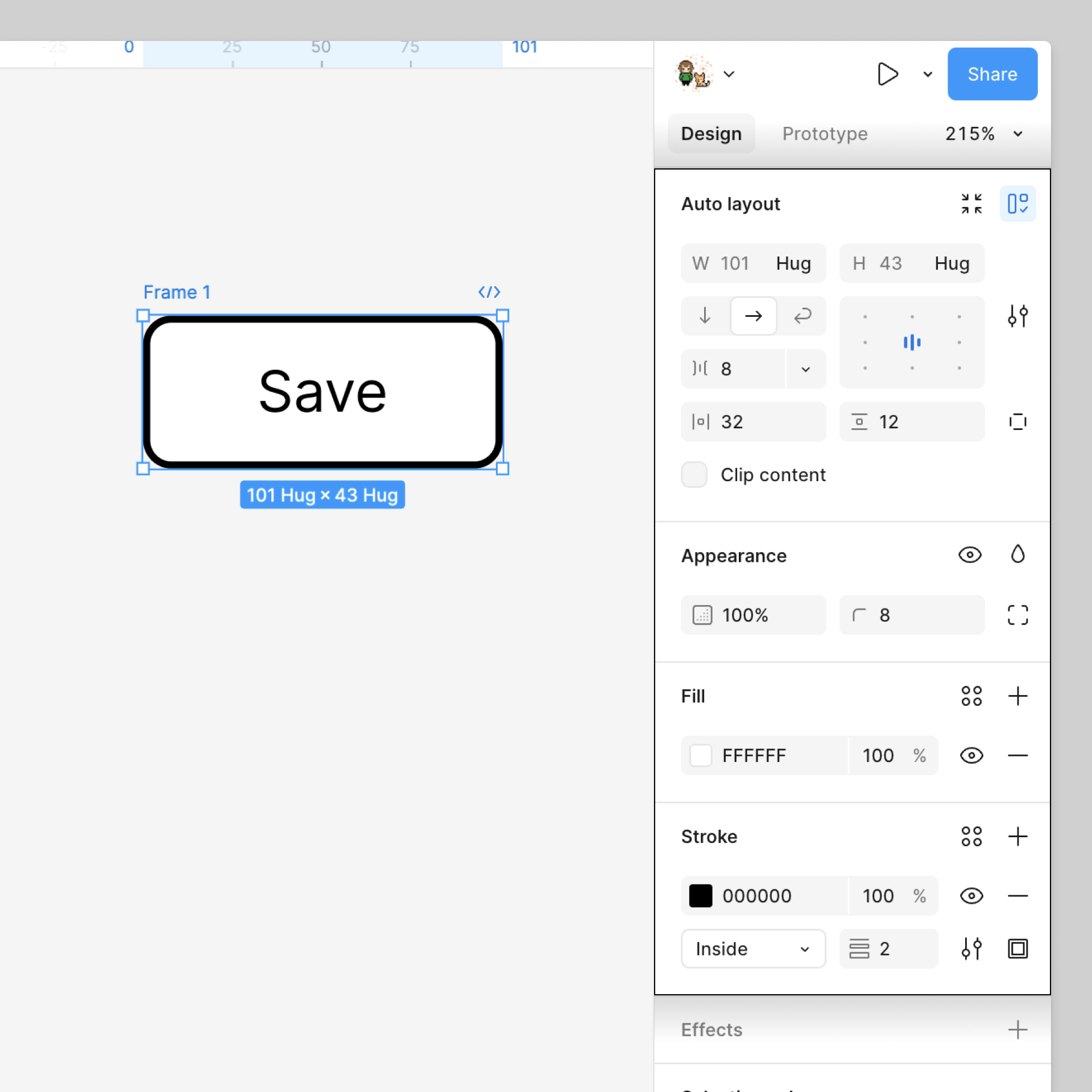Collapse auto layout with the shrink-arrows icon

click(x=971, y=204)
